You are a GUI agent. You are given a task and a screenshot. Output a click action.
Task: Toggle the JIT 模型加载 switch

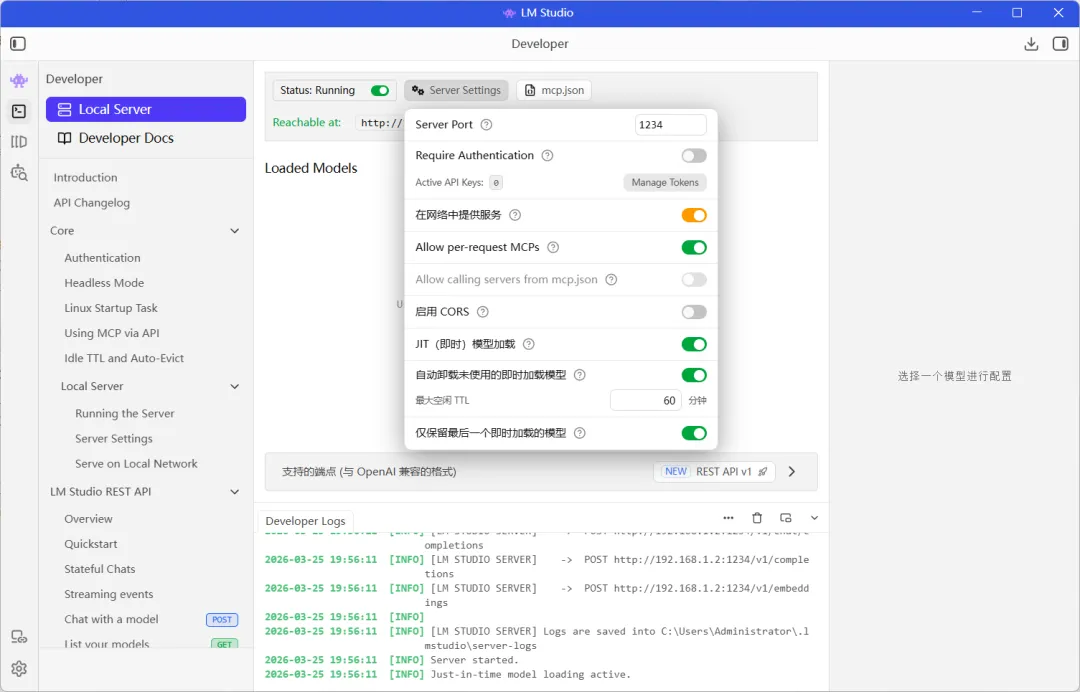click(694, 344)
